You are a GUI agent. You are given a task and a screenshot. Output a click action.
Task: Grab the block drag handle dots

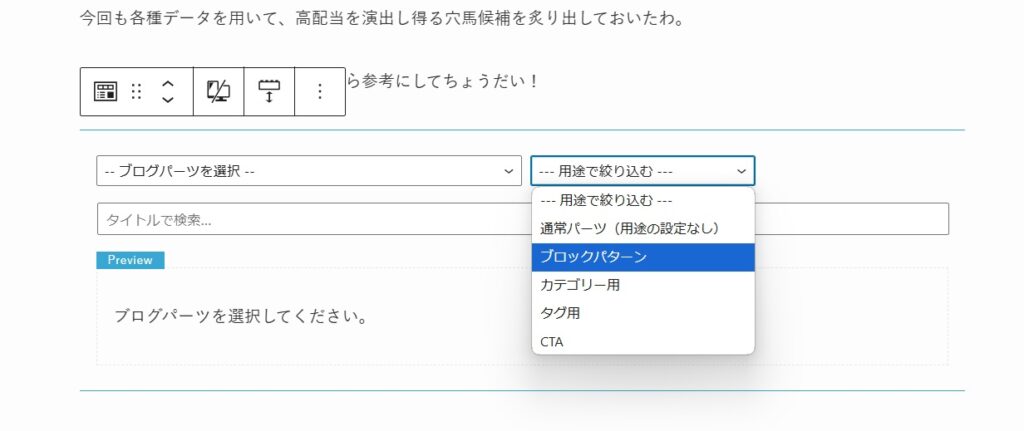tap(136, 91)
